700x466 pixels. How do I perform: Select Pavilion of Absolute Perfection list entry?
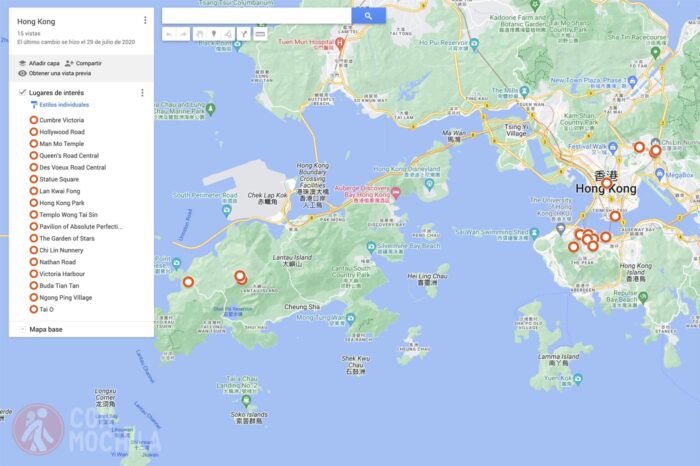(81, 227)
